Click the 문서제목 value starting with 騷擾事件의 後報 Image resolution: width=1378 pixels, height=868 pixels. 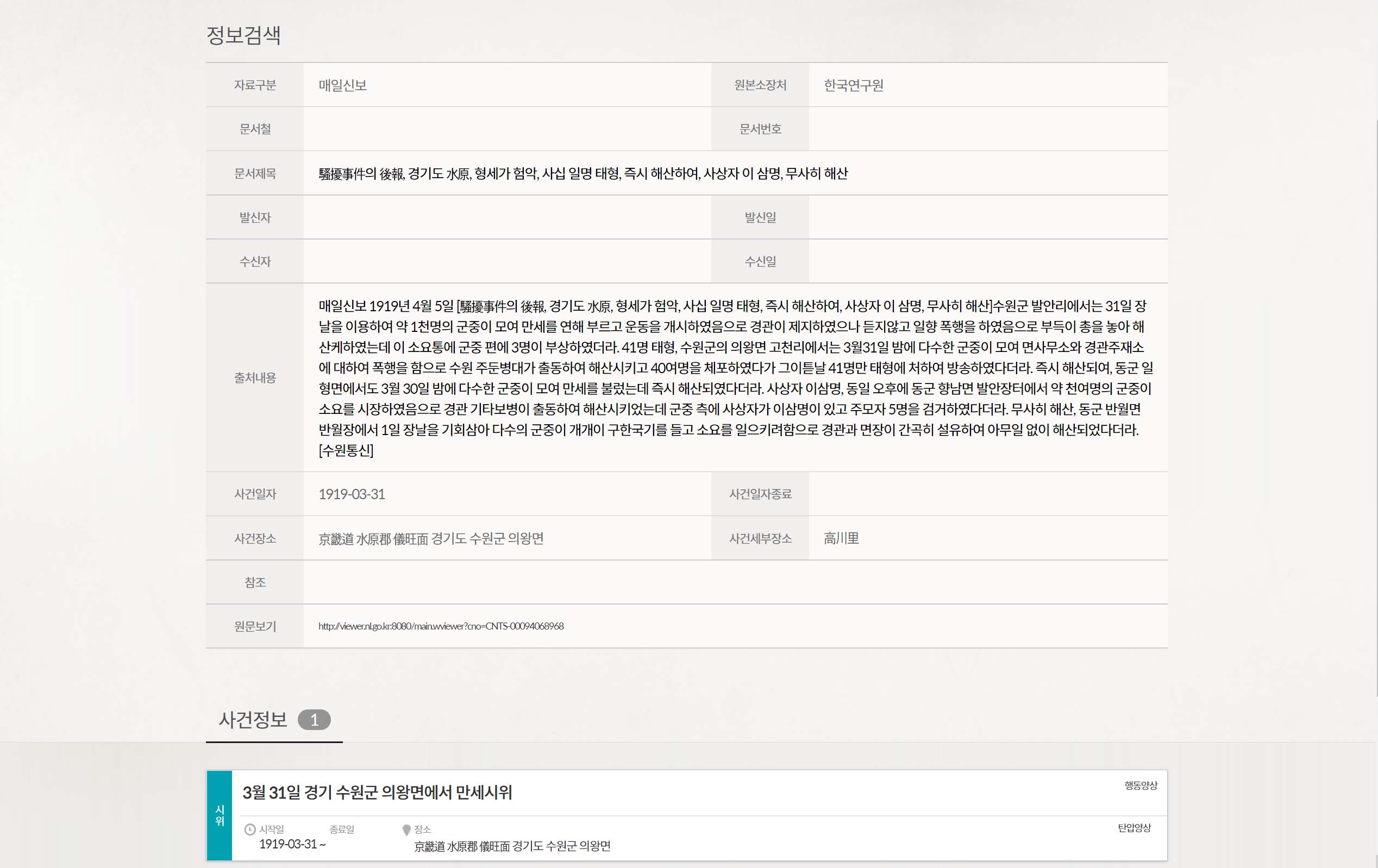coord(582,173)
